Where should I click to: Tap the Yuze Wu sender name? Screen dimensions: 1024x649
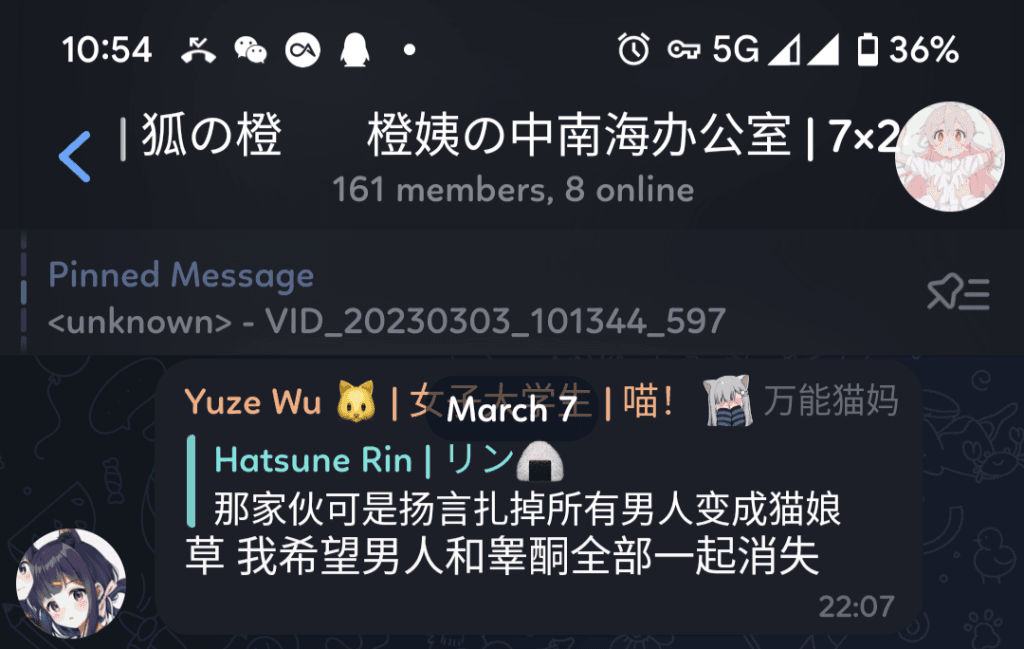(253, 402)
